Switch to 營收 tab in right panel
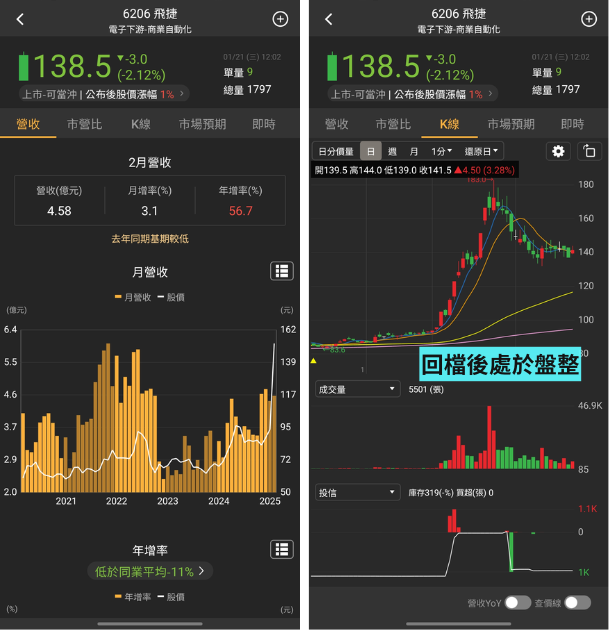 (x=336, y=124)
